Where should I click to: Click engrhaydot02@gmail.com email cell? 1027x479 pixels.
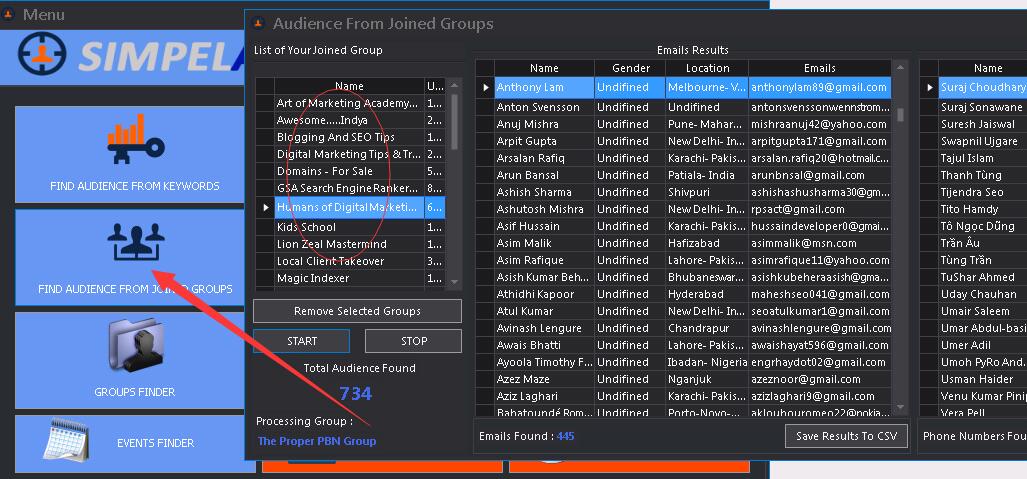click(819, 362)
